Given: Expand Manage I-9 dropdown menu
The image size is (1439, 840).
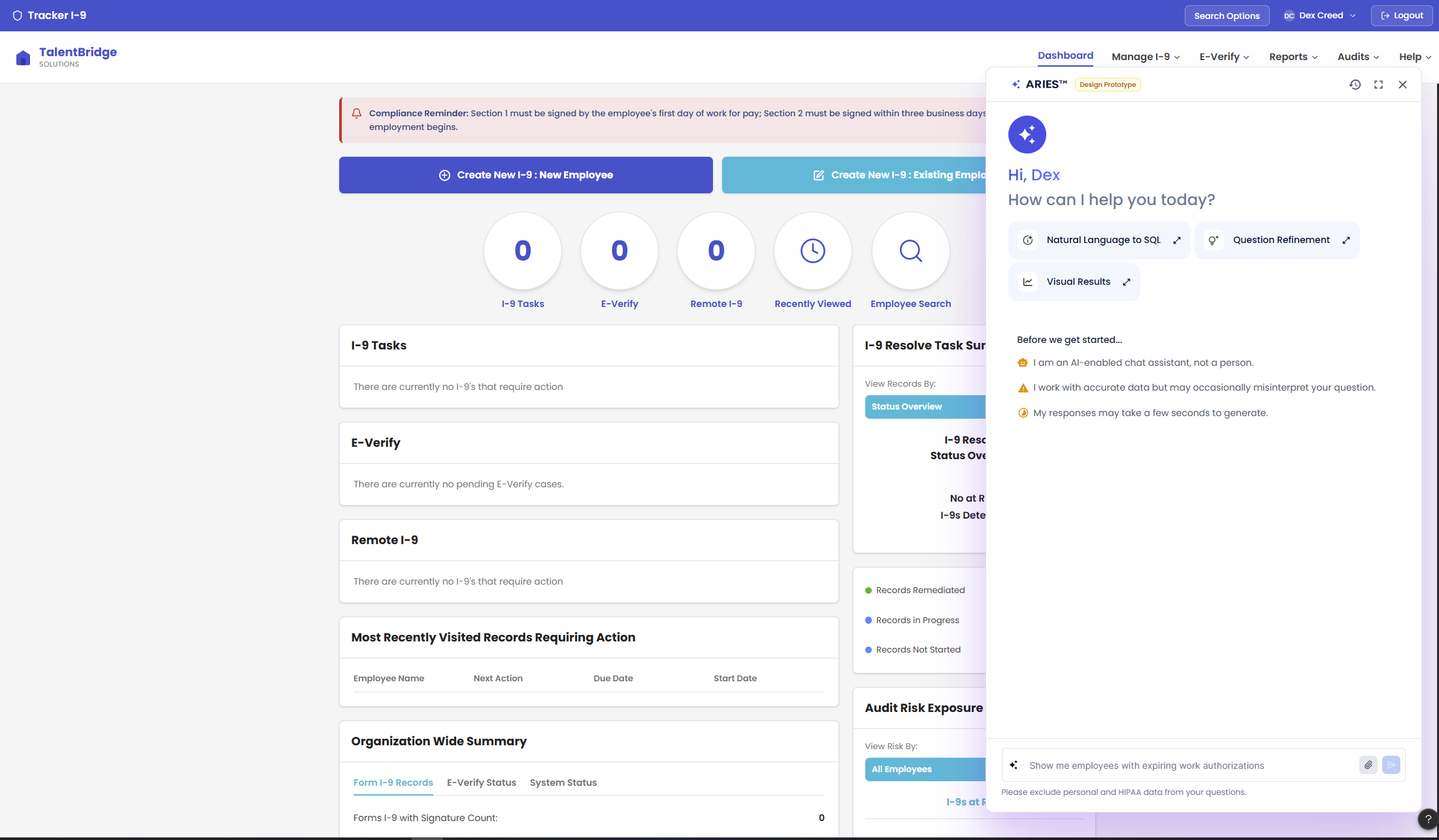Looking at the screenshot, I should 1146,57.
